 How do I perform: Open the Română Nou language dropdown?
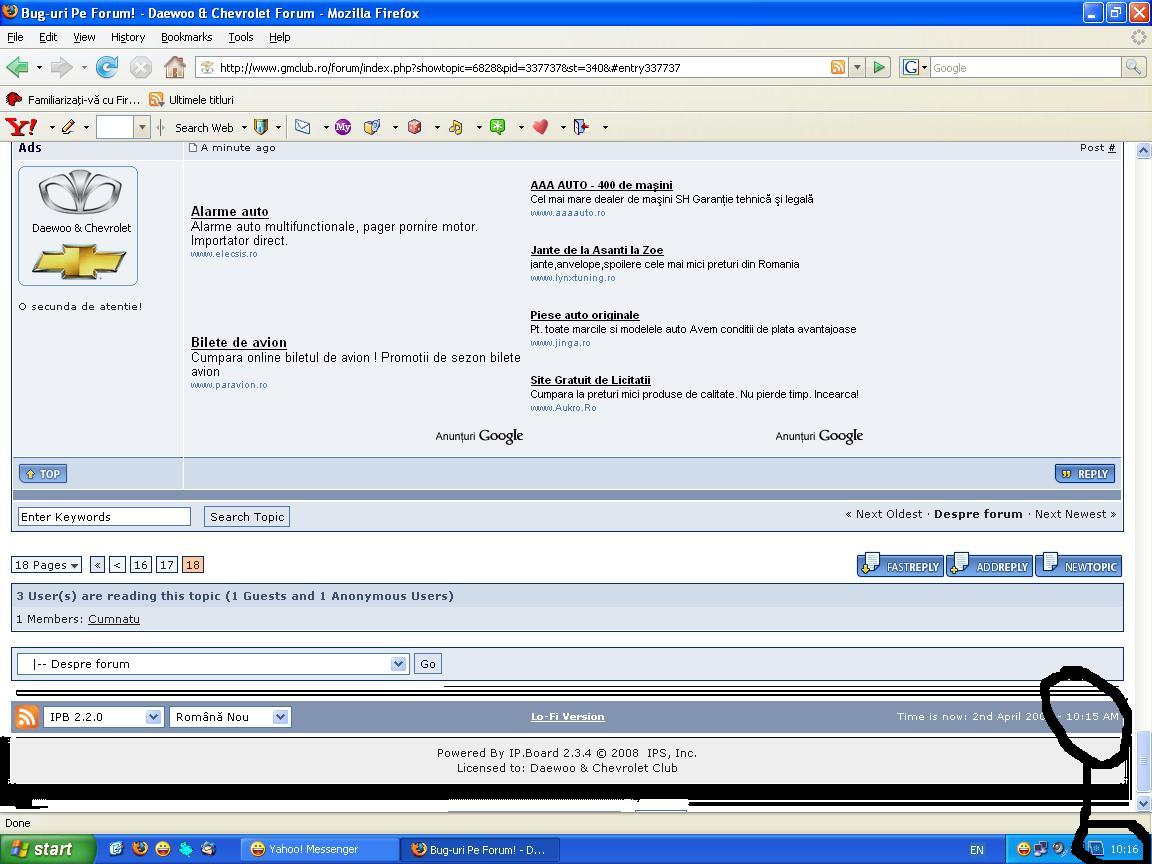coord(230,717)
